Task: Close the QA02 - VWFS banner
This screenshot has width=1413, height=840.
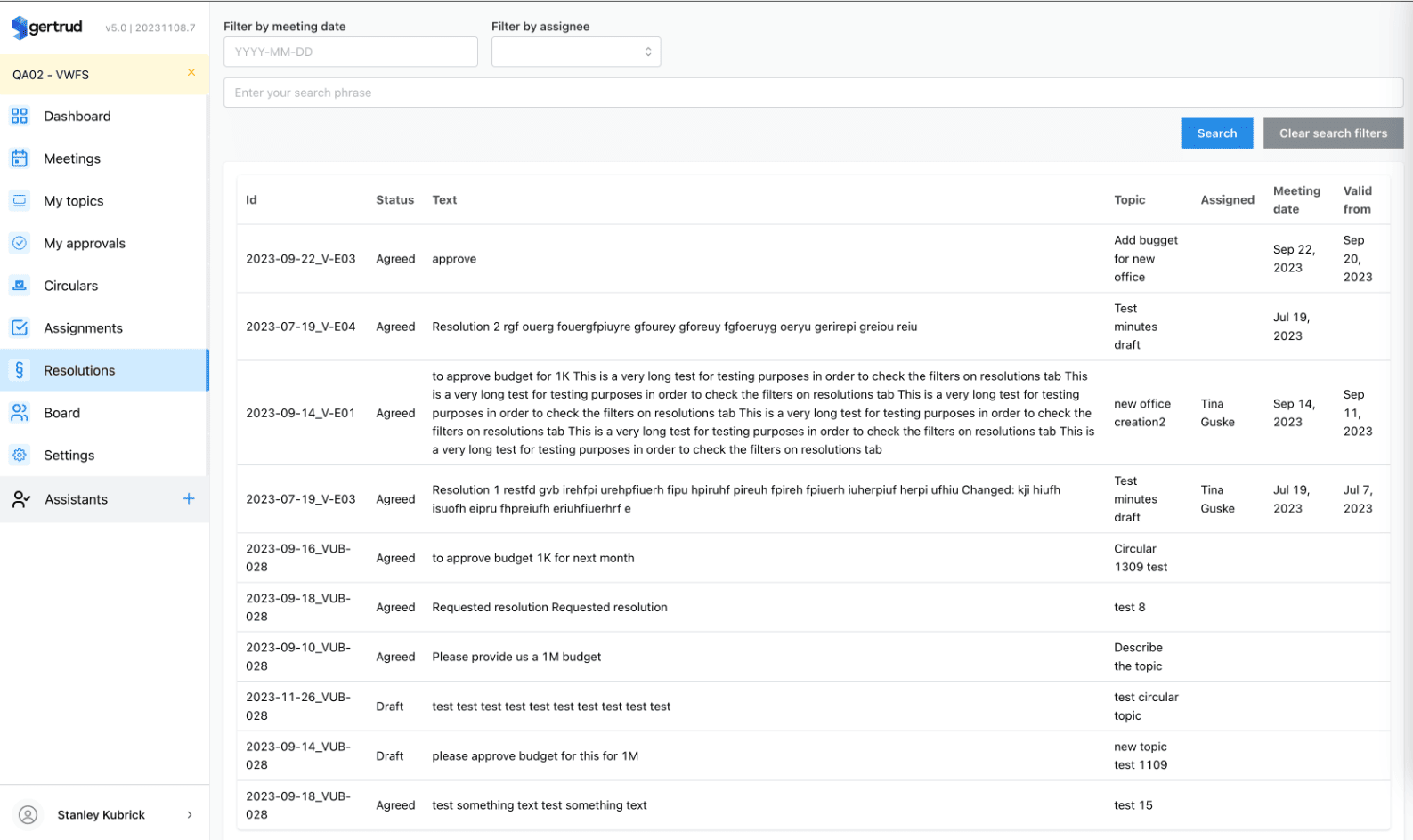Action: (191, 73)
